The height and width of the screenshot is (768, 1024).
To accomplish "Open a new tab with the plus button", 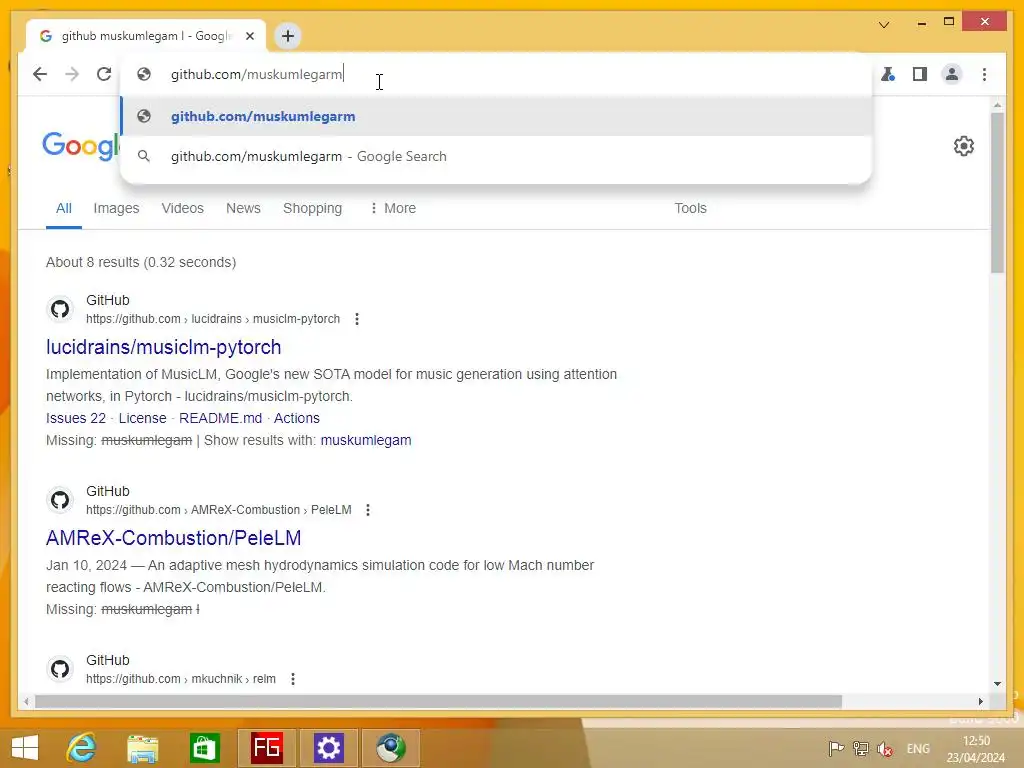I will [287, 36].
